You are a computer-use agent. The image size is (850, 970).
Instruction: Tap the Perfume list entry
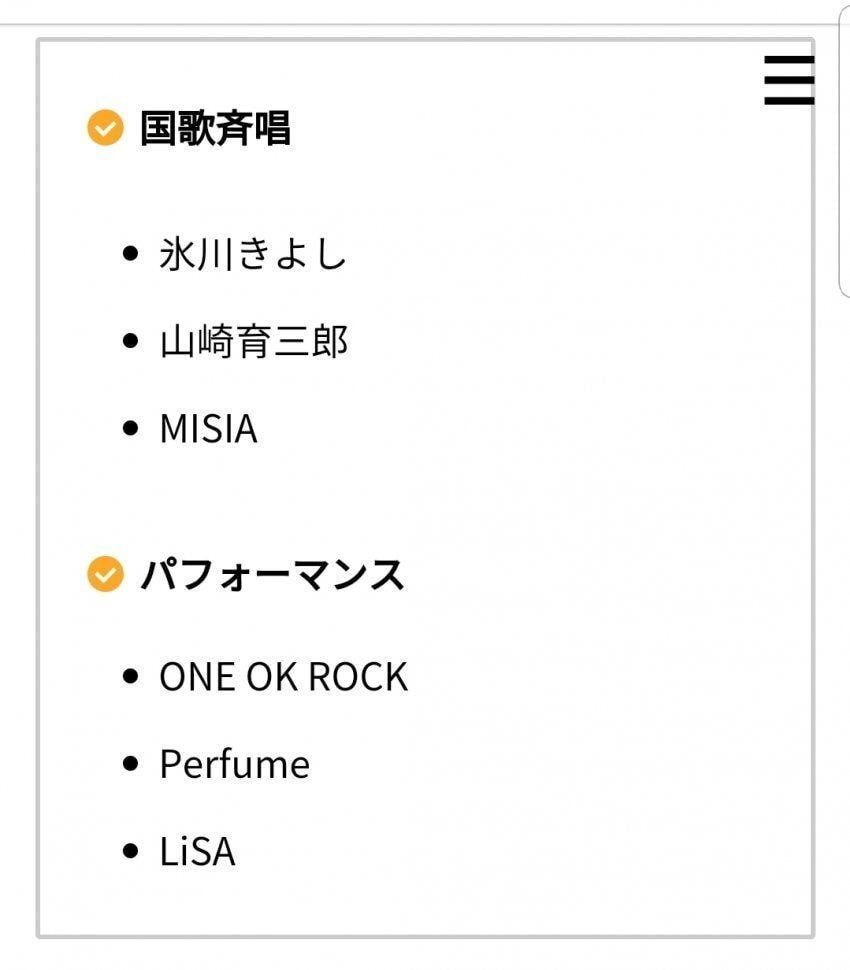click(234, 764)
